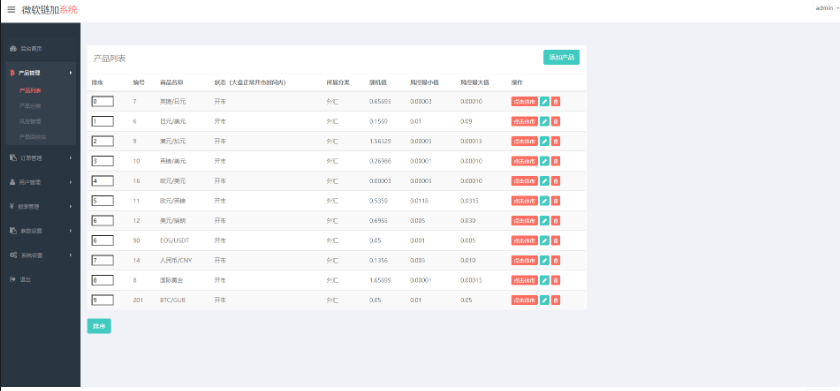This screenshot has height=391, width=840.
Task: Go to 后台首页 in the sidebar
Action: pos(31,49)
